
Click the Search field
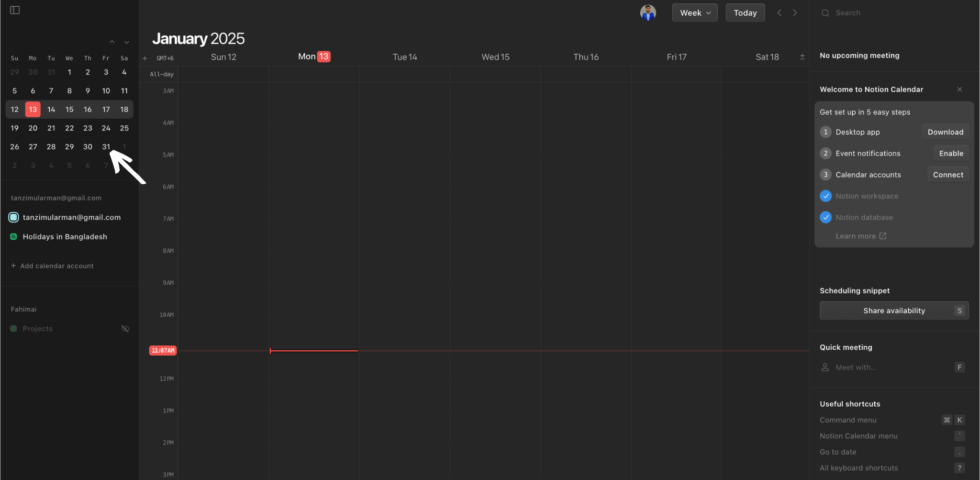coord(890,13)
